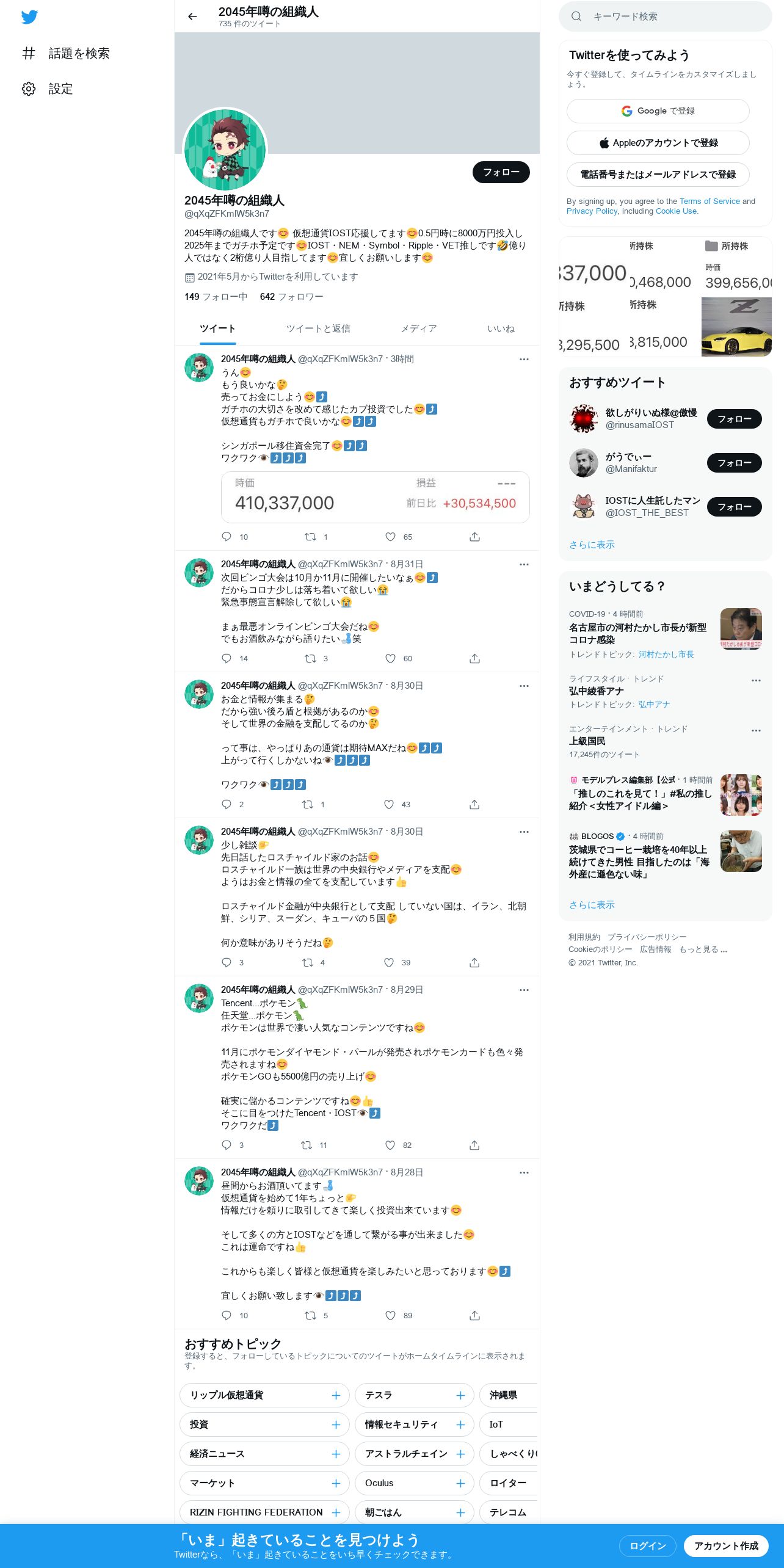Open the Twitter bird home logo
The image size is (784, 1568).
tap(29, 16)
